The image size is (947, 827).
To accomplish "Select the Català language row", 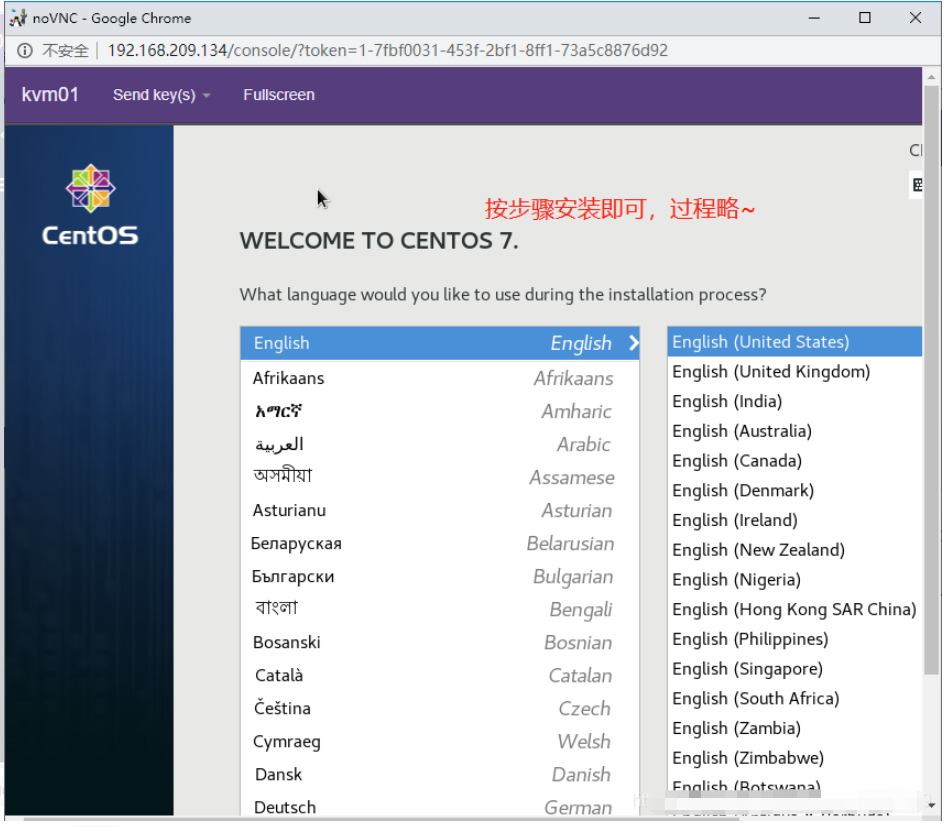I will coord(440,675).
